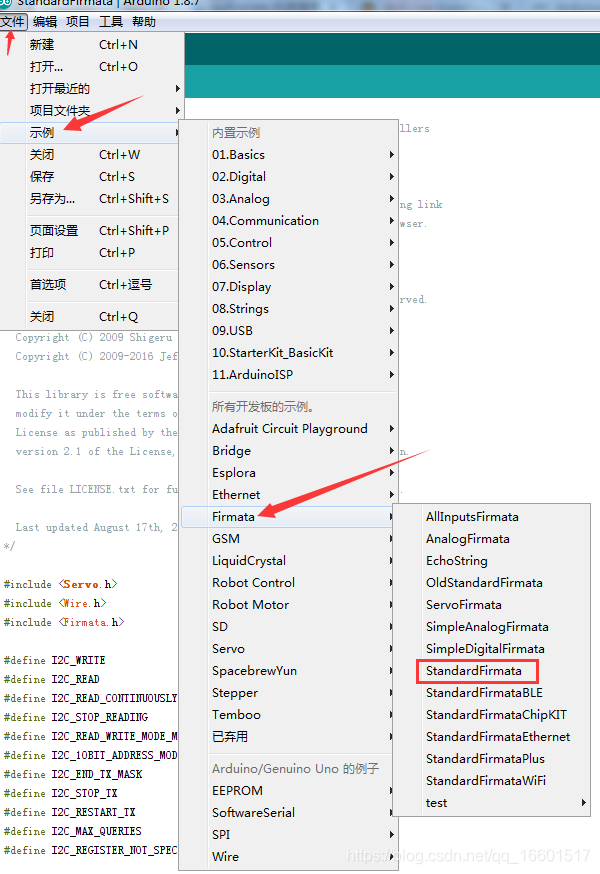Load StandardFirmataBLE example
The image size is (600, 874).
[491, 693]
